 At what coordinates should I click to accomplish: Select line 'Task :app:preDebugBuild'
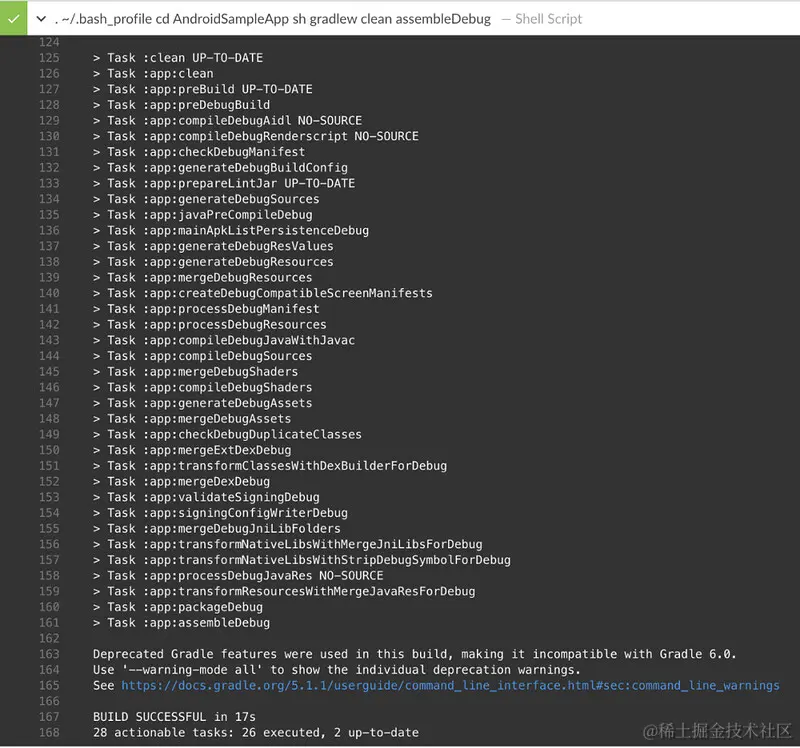click(x=181, y=105)
